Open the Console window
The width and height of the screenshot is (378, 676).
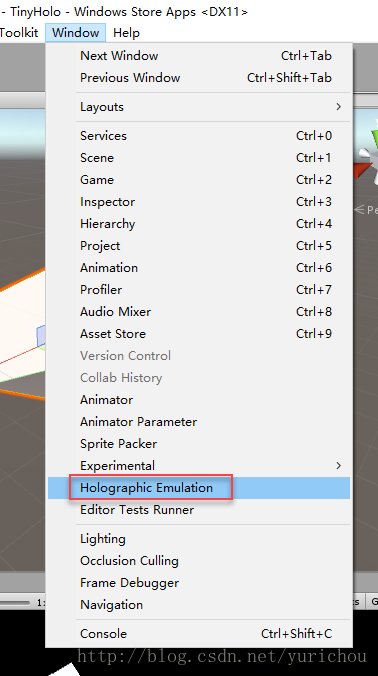[x=199, y=634]
